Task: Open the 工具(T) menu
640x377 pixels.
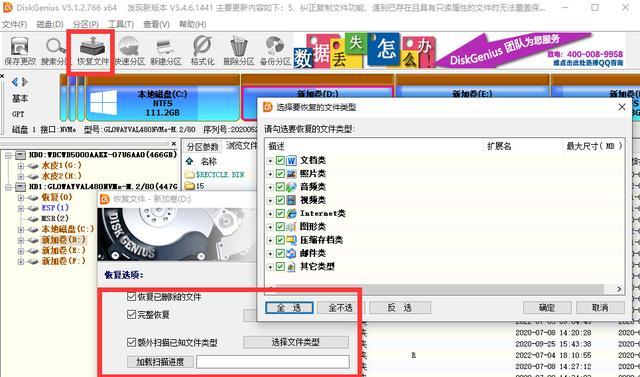Action: pos(121,24)
